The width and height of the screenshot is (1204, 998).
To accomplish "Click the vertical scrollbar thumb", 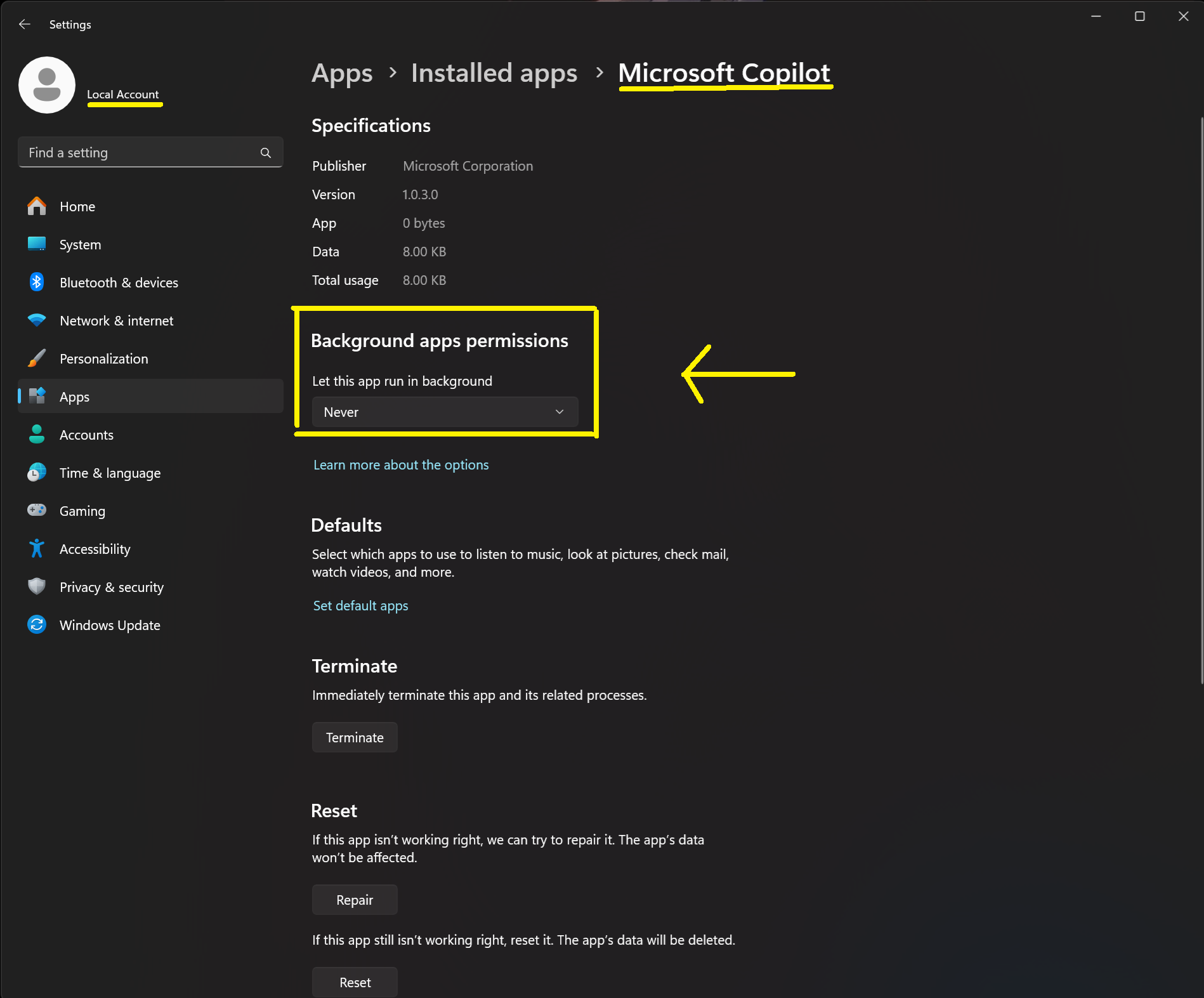I will [1201, 400].
